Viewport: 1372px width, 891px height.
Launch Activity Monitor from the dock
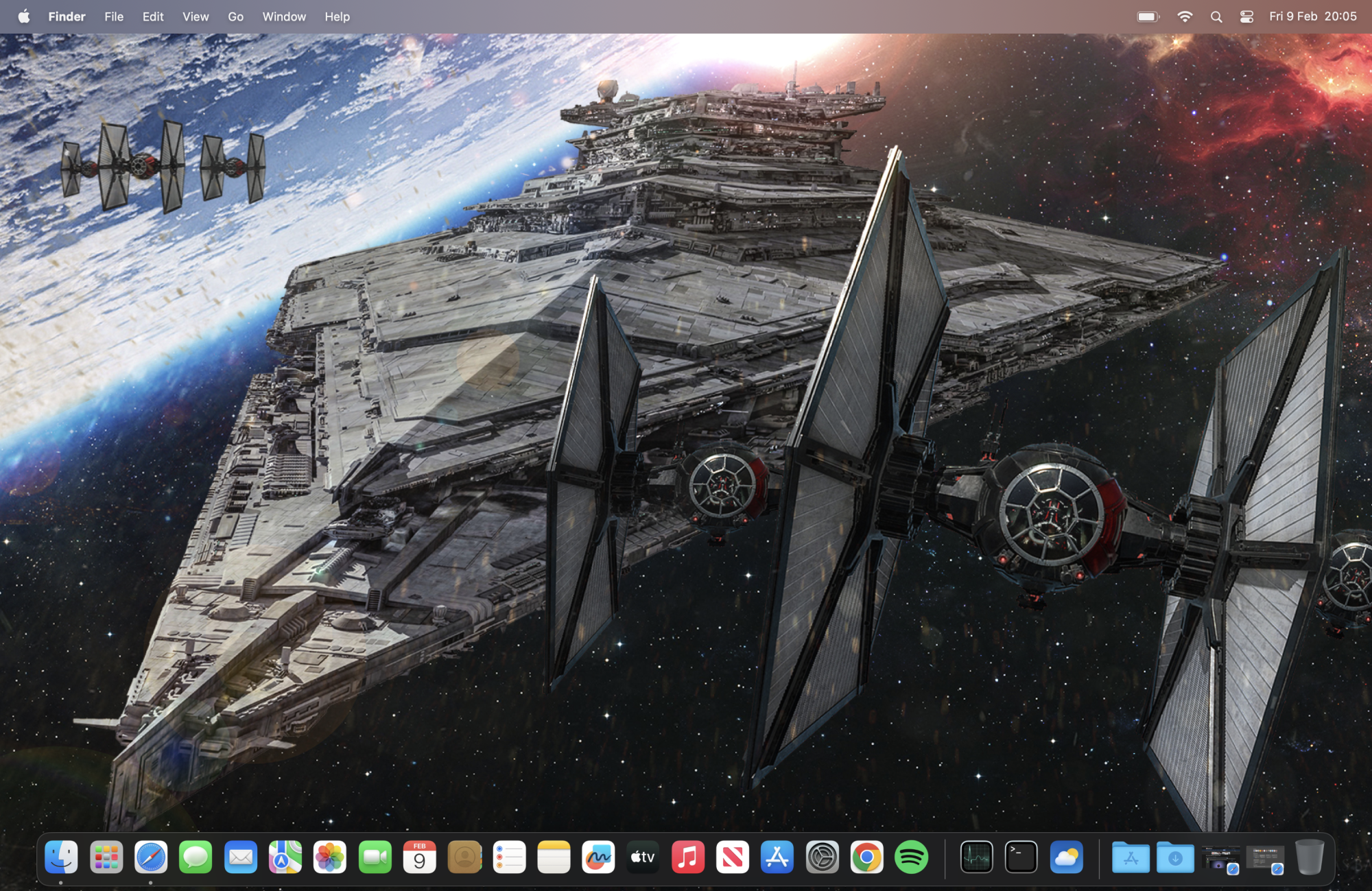(976, 857)
